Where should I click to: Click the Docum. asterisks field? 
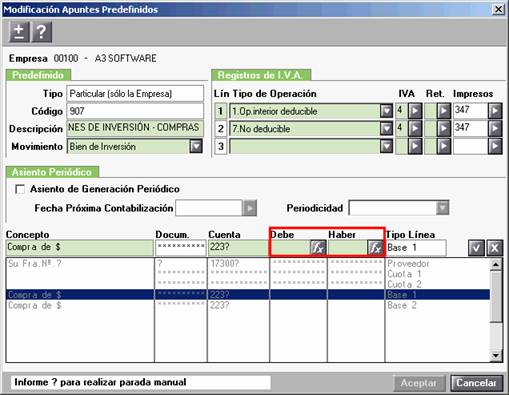pyautogui.click(x=181, y=248)
